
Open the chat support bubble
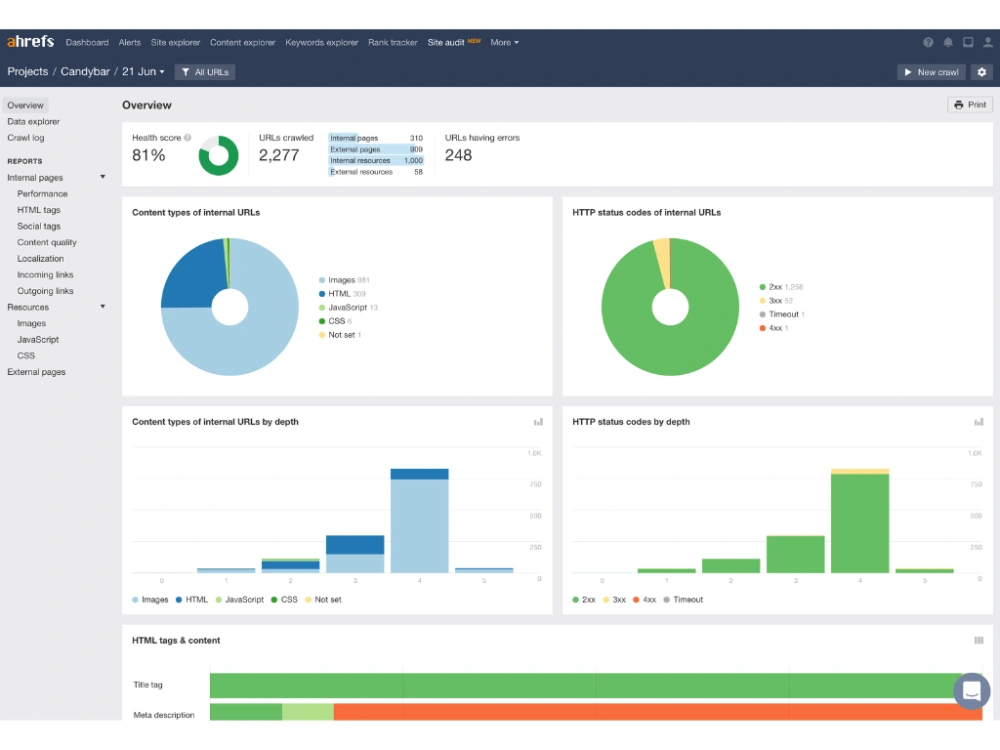971,691
